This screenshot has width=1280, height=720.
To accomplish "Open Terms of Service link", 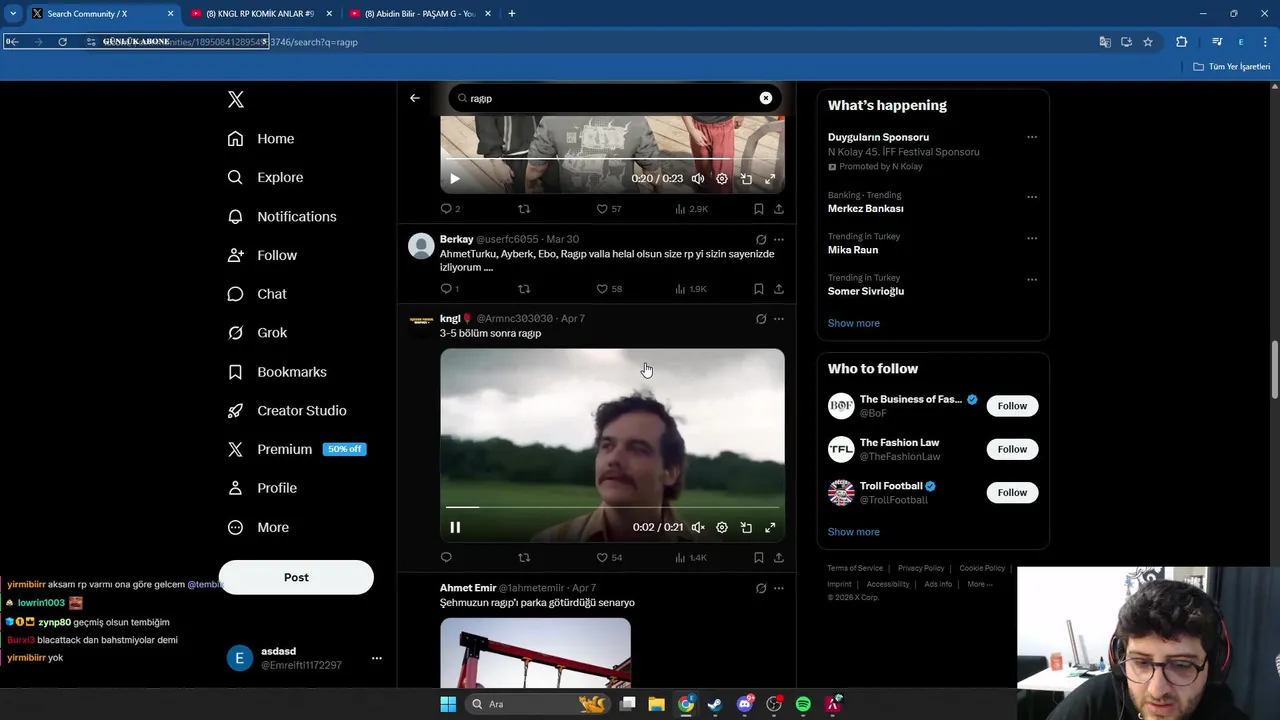I will (855, 568).
